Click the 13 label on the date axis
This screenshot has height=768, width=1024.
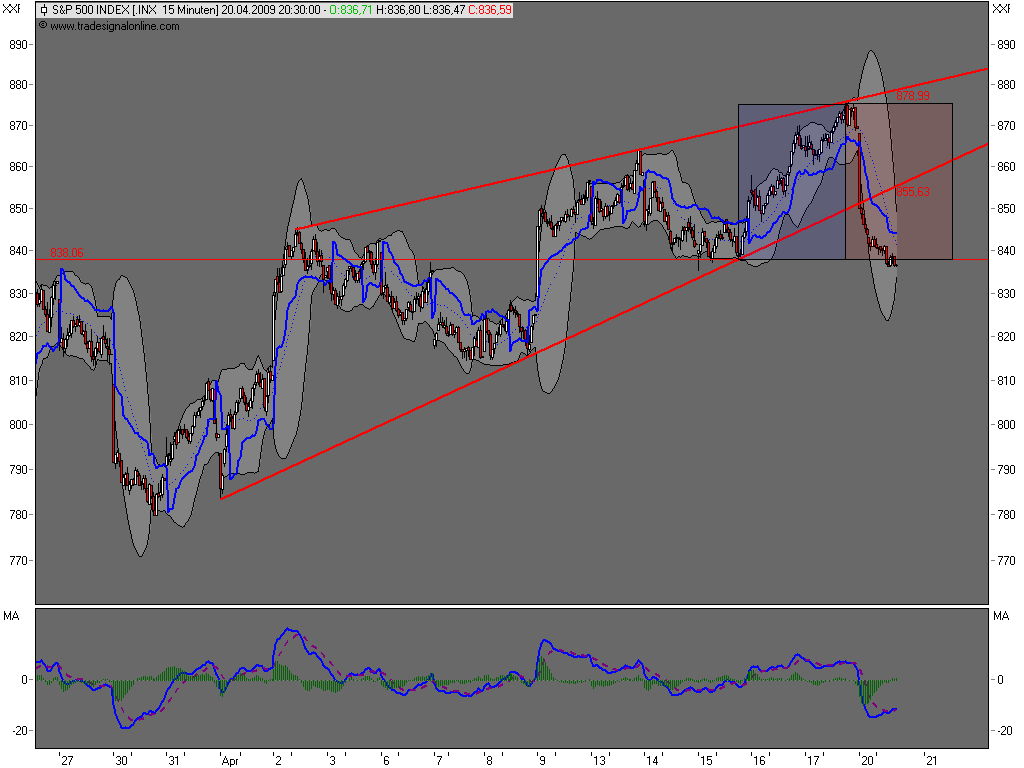(598, 761)
